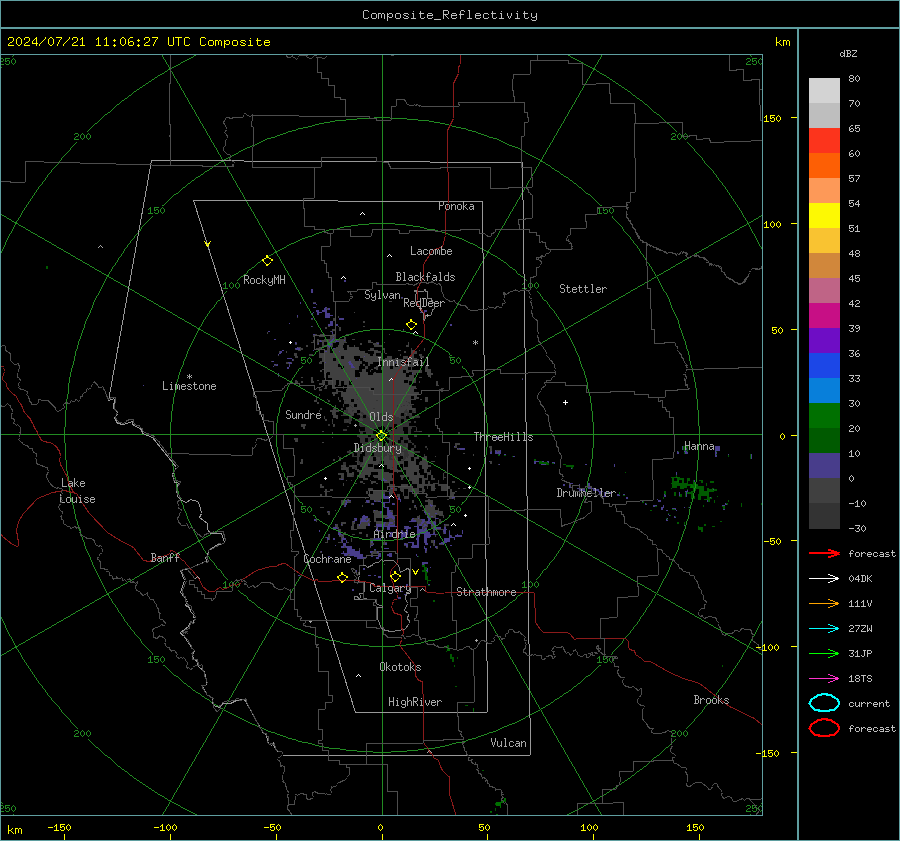
Task: Select the red 'forecast' ellipse legend icon
Action: [824, 728]
